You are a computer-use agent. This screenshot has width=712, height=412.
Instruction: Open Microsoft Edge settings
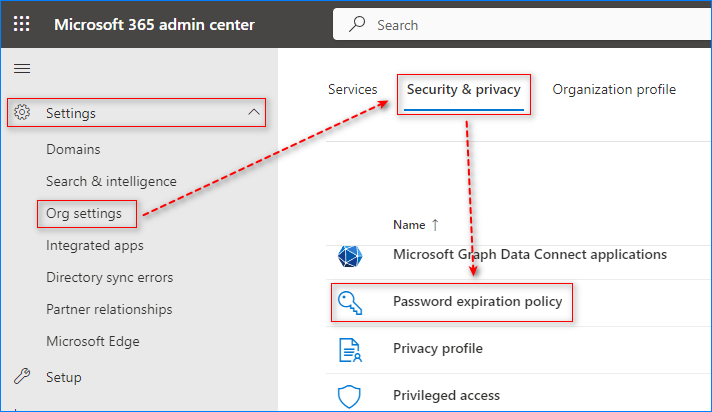[x=93, y=342]
